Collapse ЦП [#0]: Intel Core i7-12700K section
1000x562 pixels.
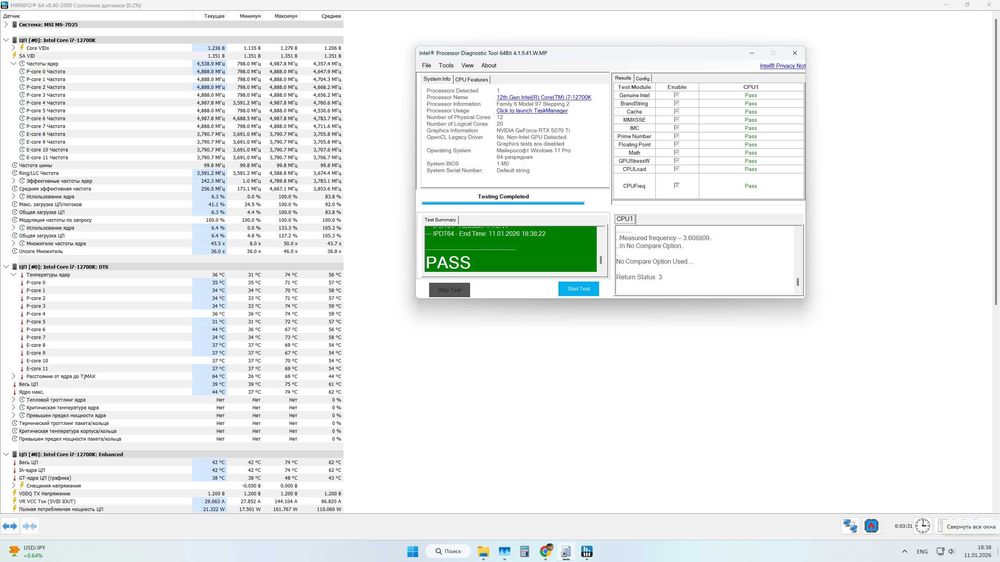click(6, 40)
